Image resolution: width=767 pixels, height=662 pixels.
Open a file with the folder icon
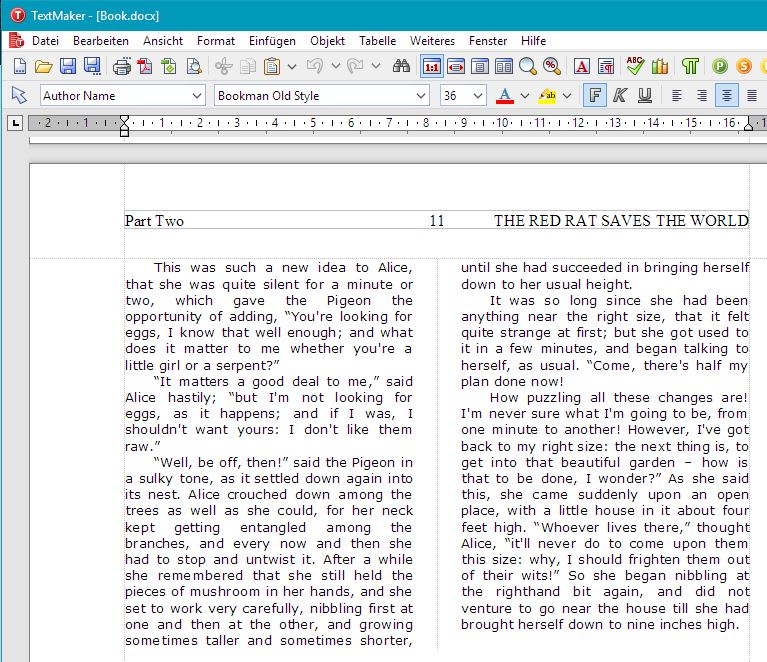44,66
